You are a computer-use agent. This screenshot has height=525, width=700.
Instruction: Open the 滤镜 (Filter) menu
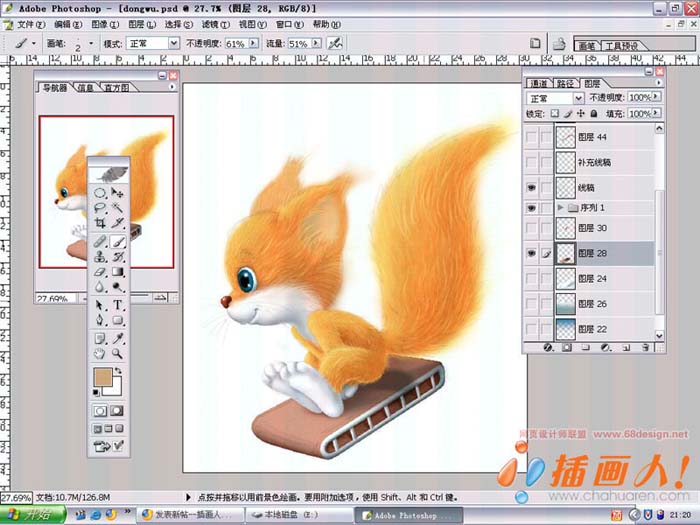pos(216,25)
